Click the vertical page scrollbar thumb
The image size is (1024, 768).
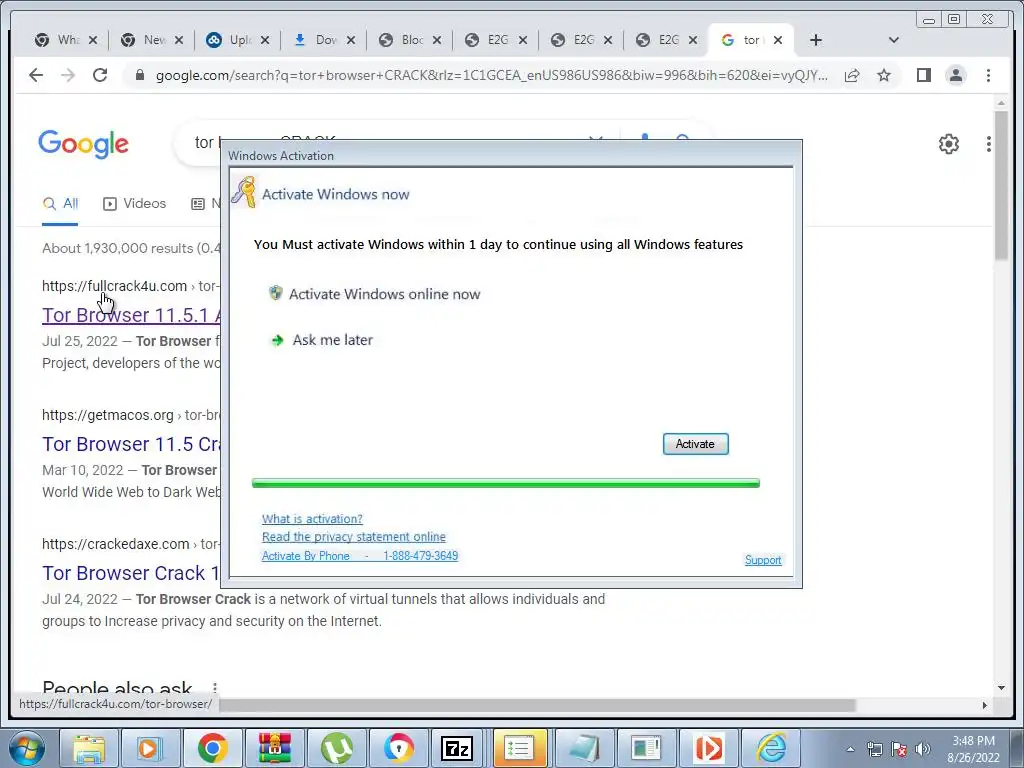coord(1001,186)
